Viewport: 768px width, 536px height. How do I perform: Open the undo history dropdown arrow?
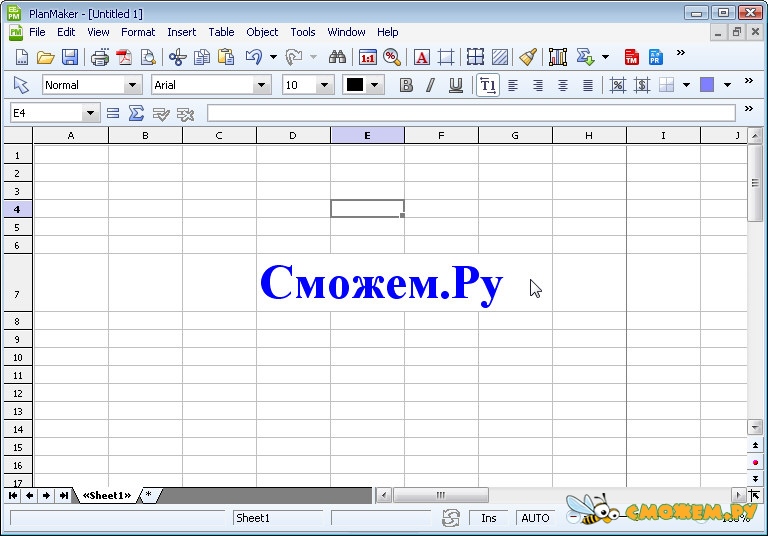click(273, 57)
